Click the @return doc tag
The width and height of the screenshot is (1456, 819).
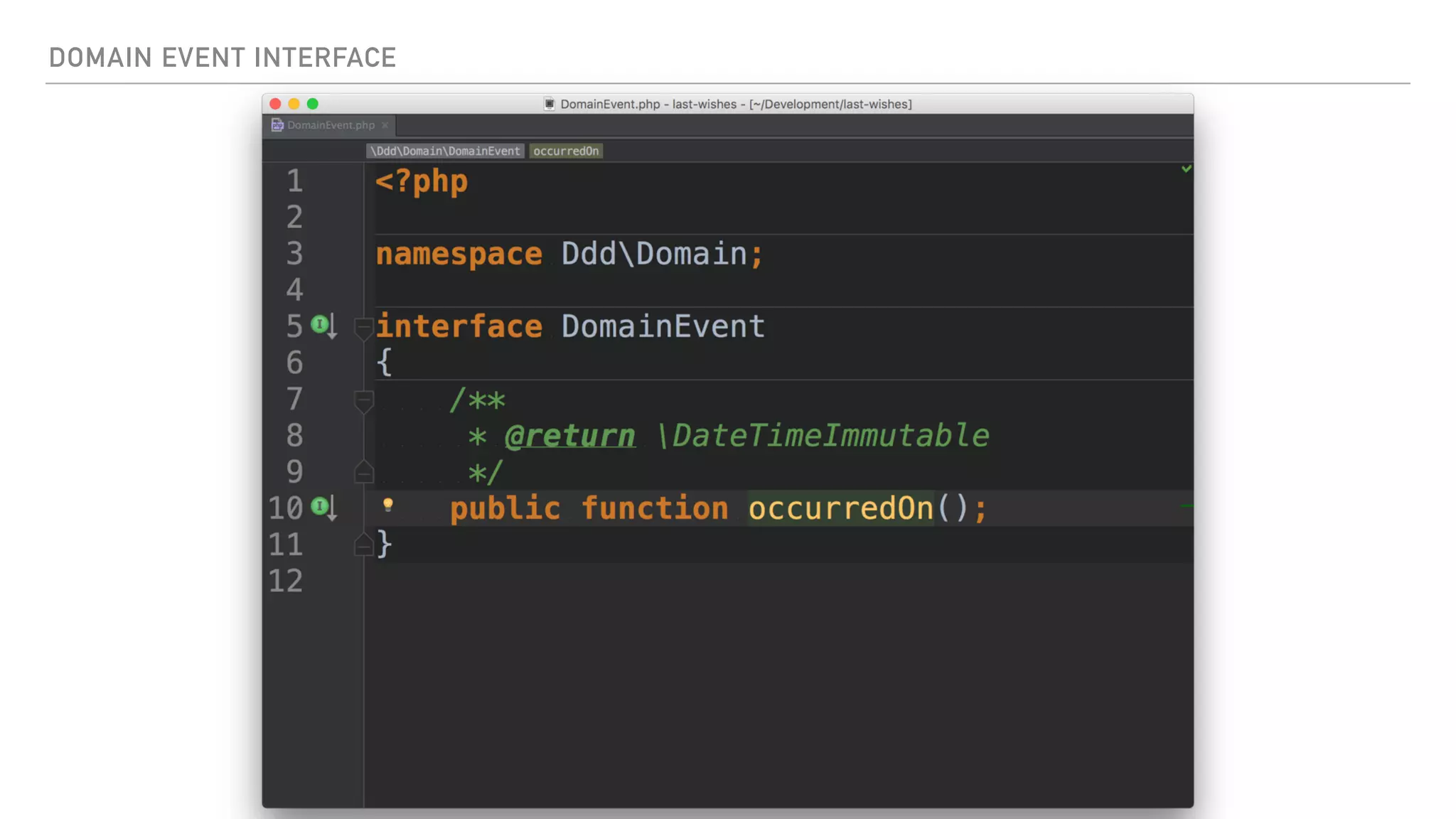(569, 435)
